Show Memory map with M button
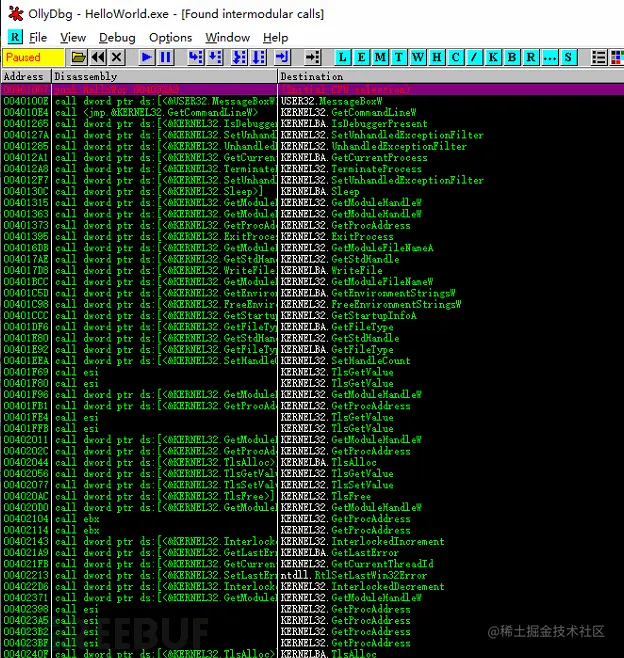This screenshot has width=624, height=658. [380, 57]
